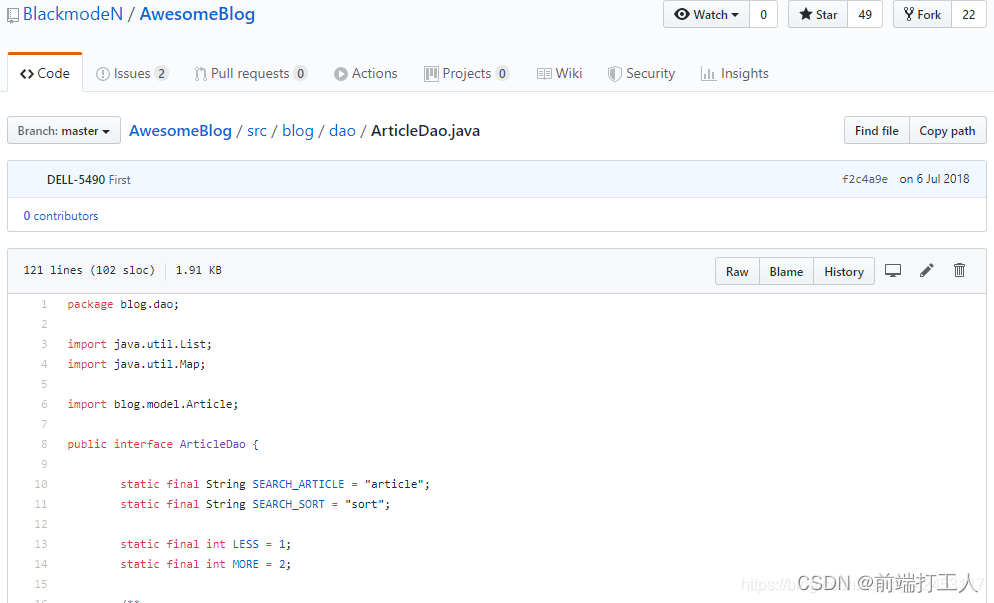Screen dimensions: 994x603
Task: Expand the Branch: master dropdown
Action: 64,131
